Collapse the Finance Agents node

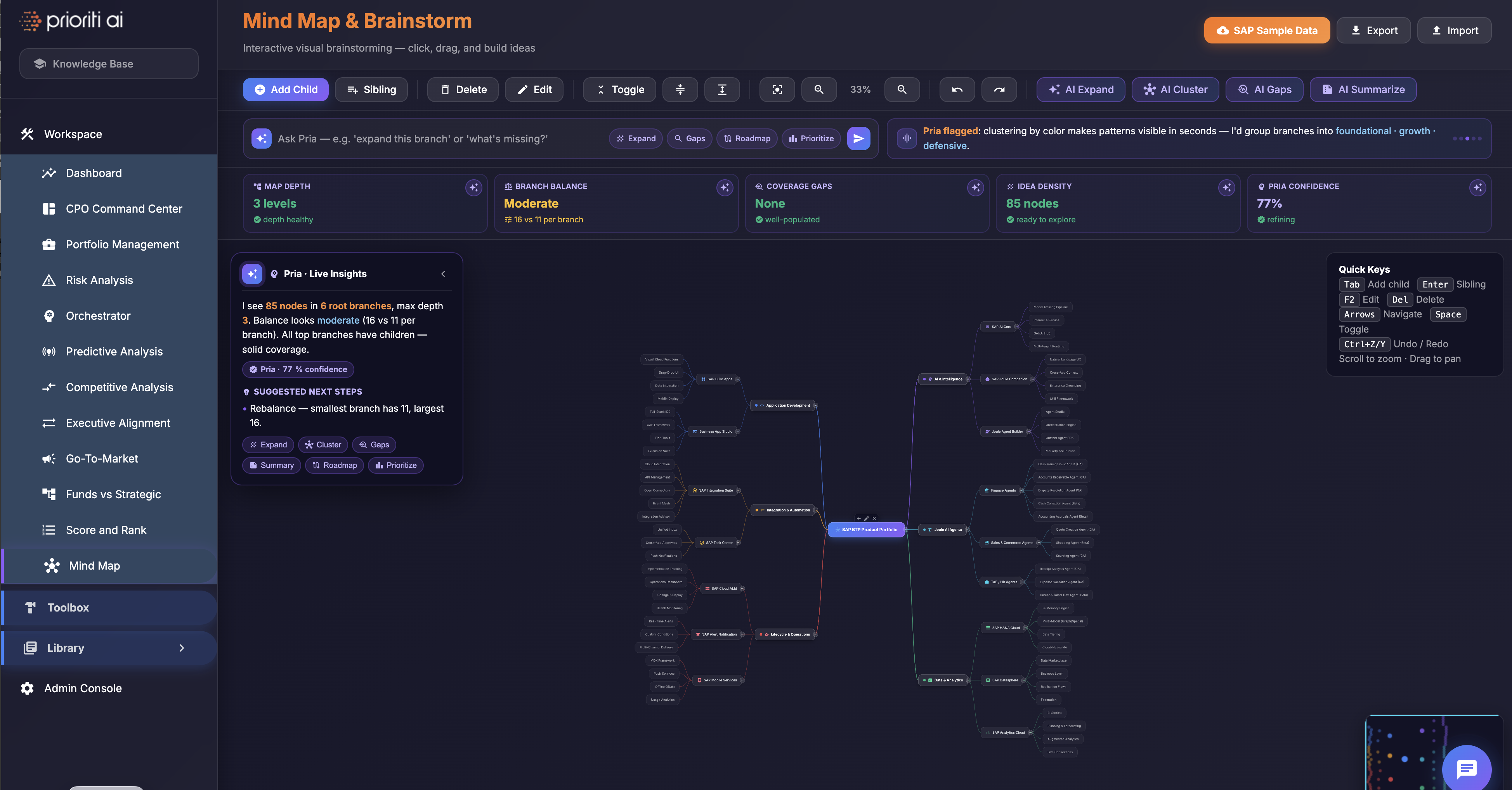click(1021, 491)
